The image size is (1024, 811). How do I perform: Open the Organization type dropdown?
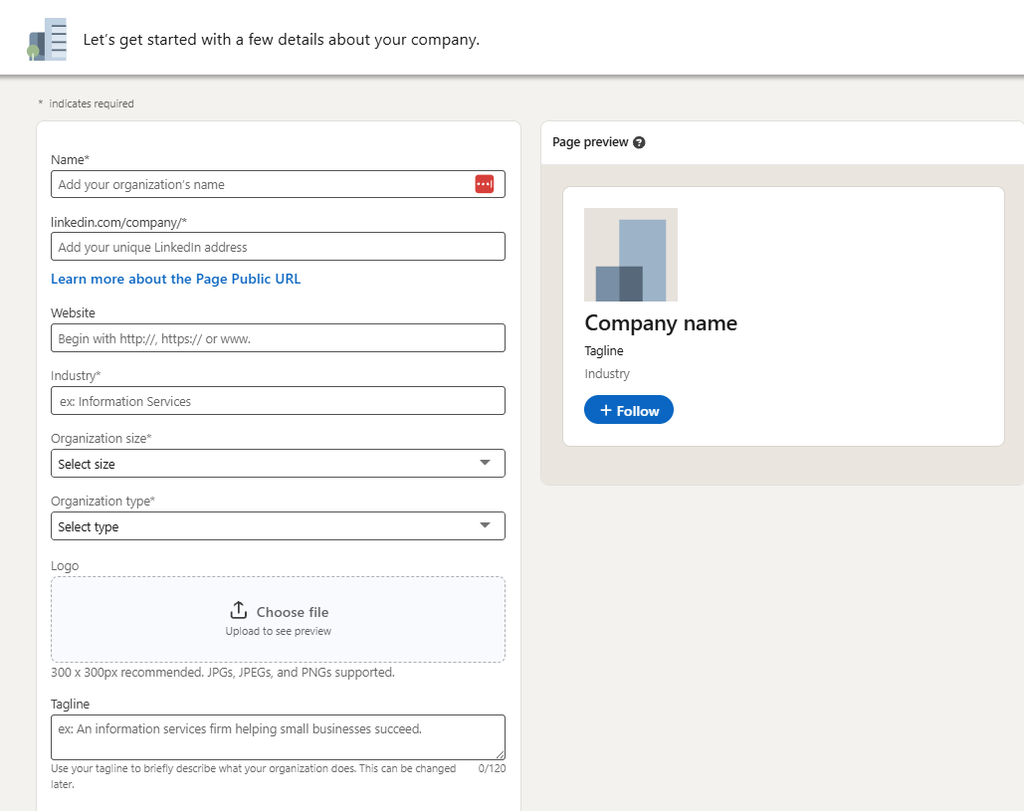point(278,526)
